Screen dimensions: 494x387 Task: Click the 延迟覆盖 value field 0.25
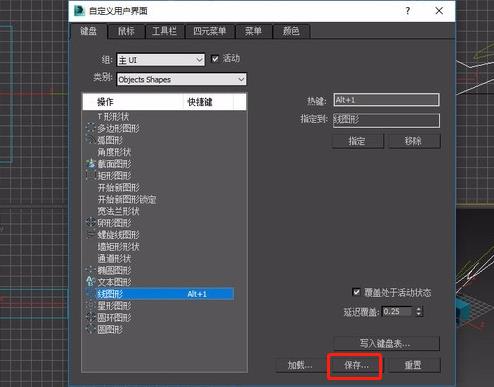pos(398,312)
